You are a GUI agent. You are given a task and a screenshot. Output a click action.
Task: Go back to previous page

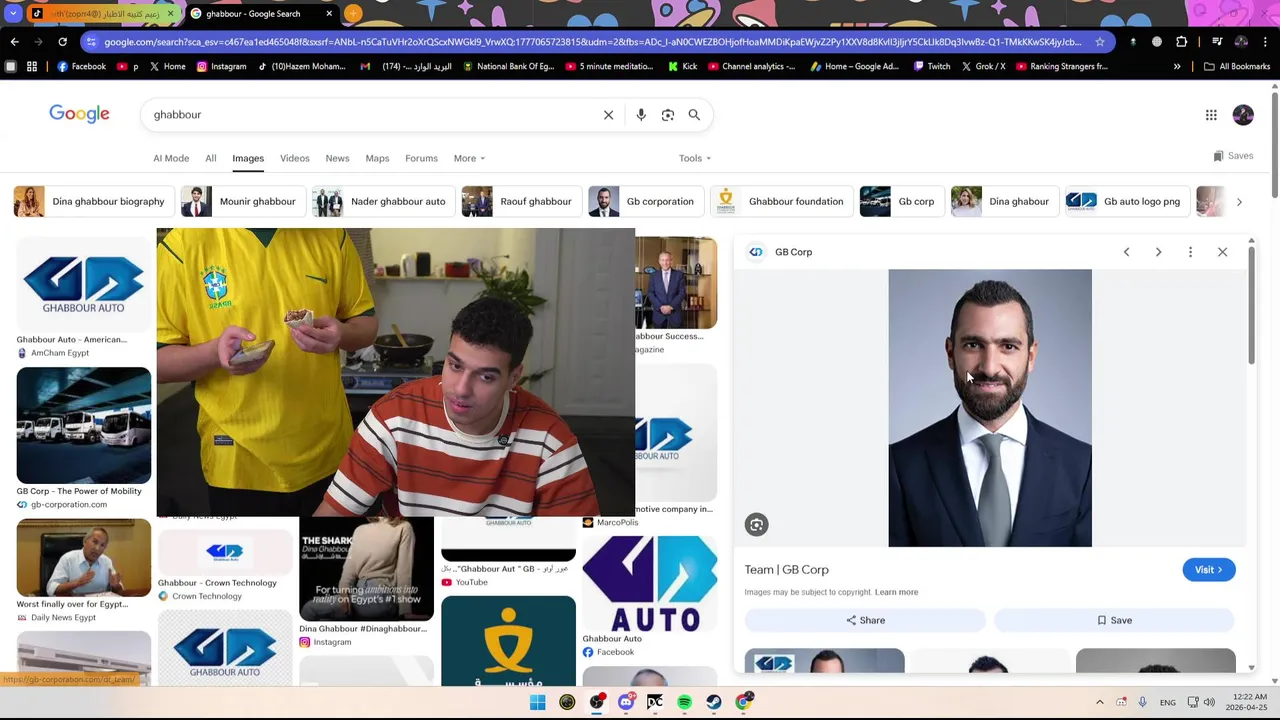coord(14,42)
